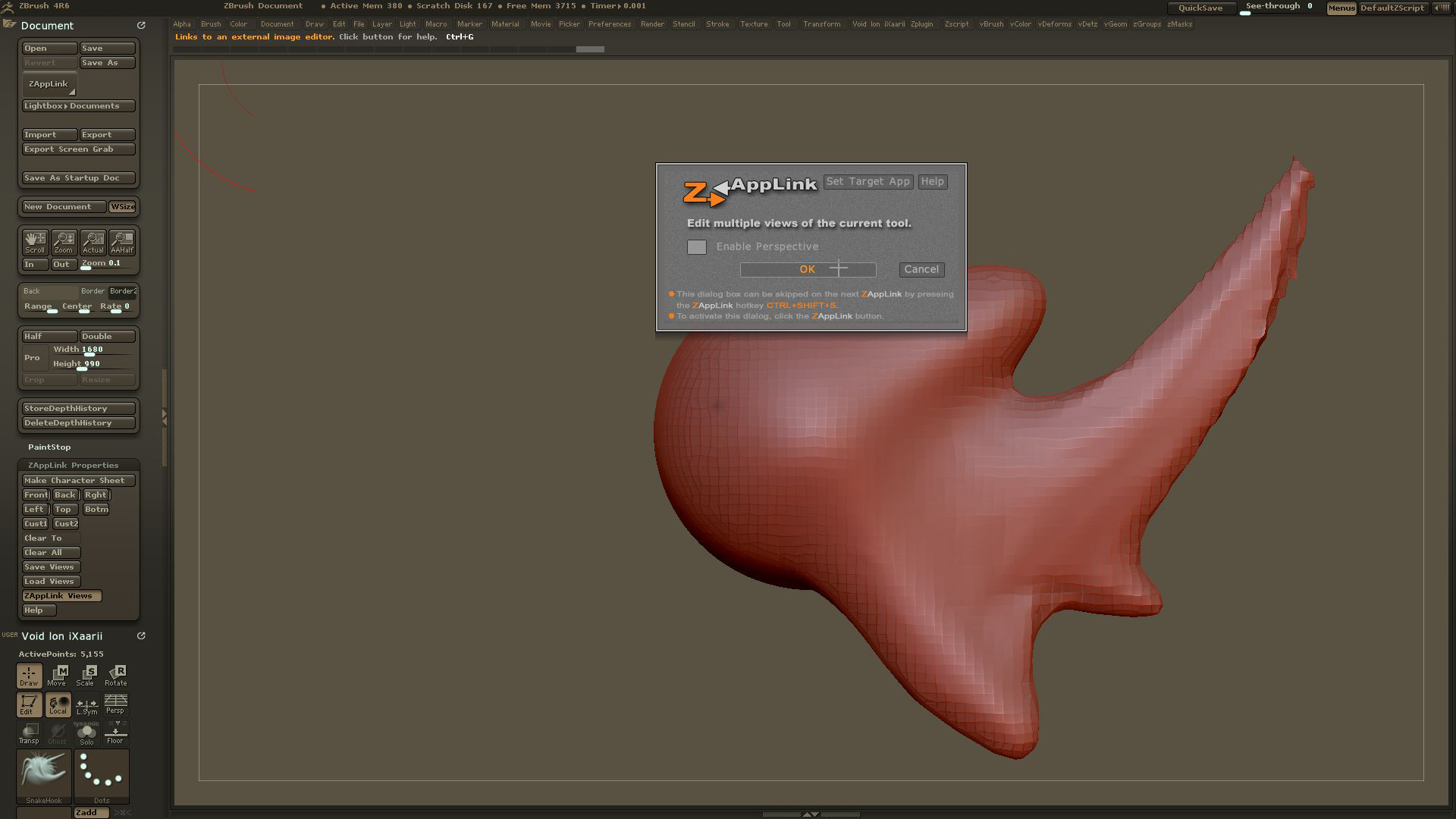Adjust the document Width slider
This screenshot has width=1456, height=819.
pyautogui.click(x=93, y=350)
